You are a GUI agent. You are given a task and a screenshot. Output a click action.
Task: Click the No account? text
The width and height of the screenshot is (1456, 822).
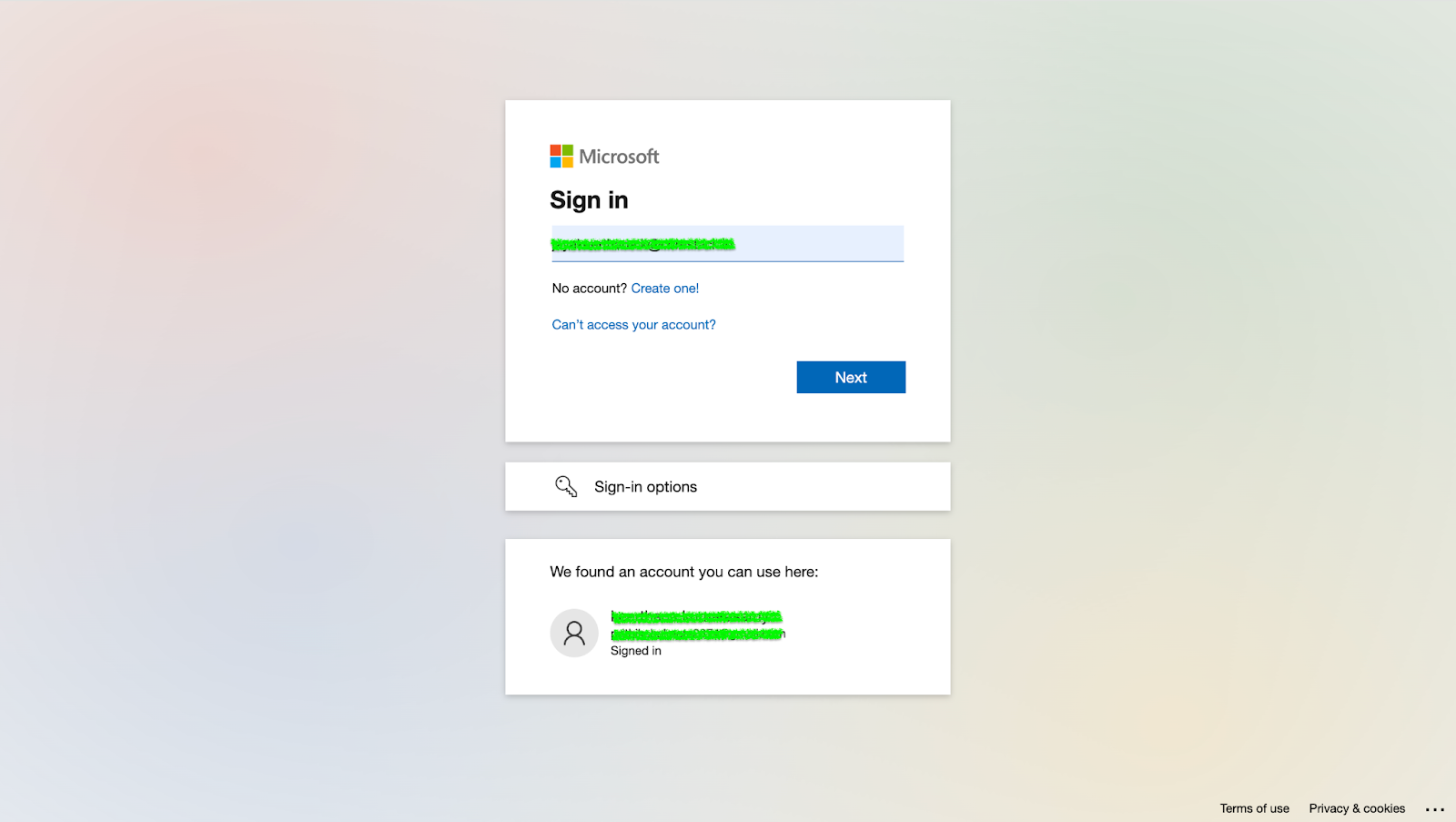tap(589, 289)
